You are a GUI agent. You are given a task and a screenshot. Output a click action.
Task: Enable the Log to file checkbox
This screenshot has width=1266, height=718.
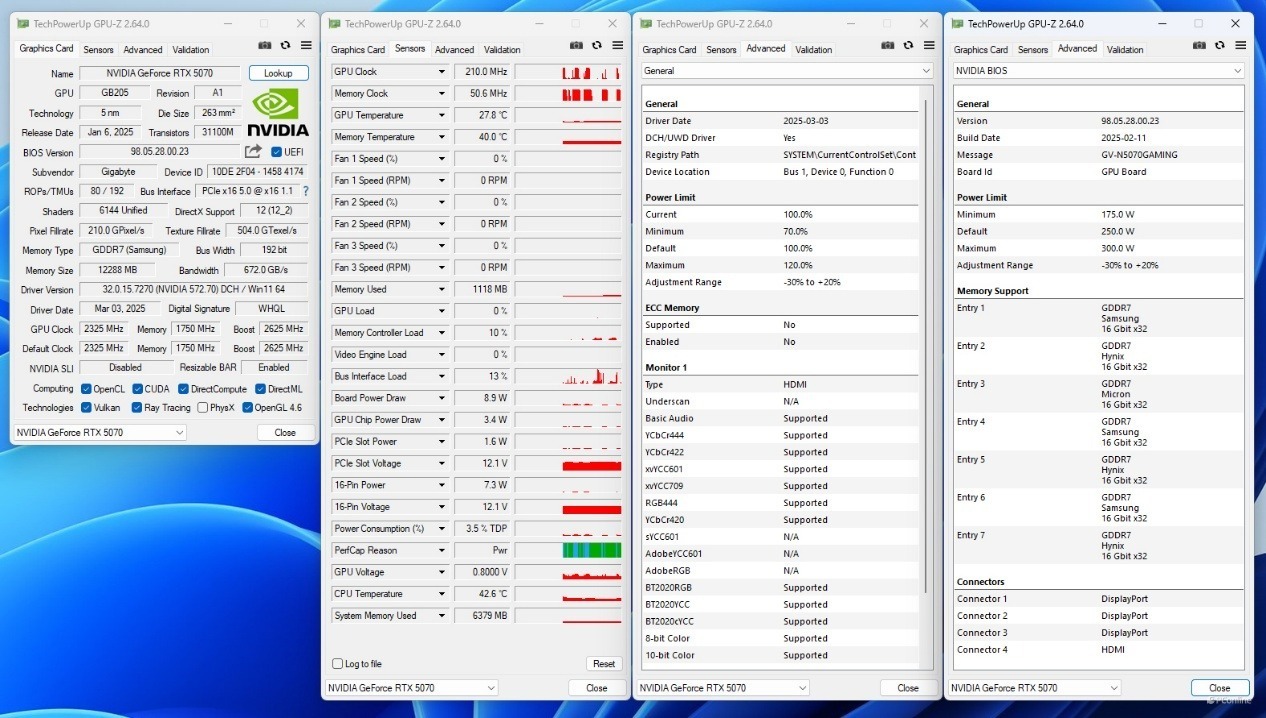pyautogui.click(x=337, y=664)
